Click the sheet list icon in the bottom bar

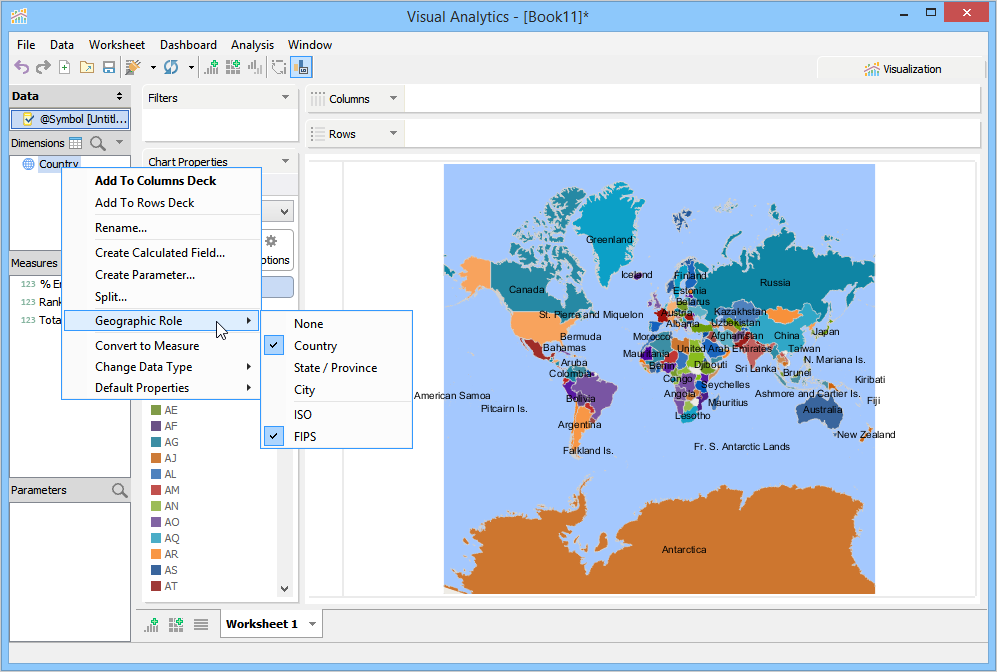[x=201, y=624]
